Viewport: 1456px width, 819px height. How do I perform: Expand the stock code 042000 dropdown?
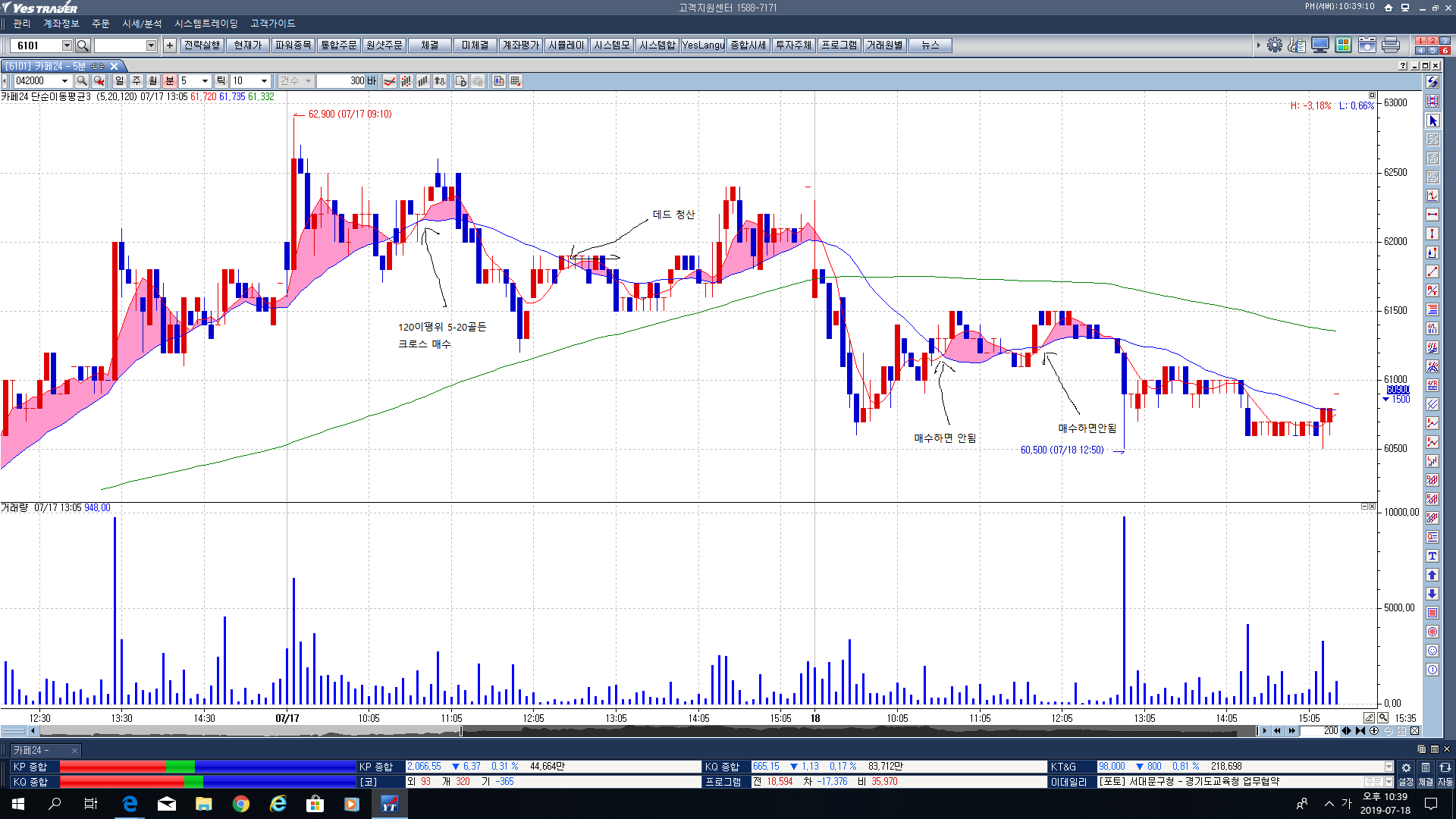coord(65,81)
